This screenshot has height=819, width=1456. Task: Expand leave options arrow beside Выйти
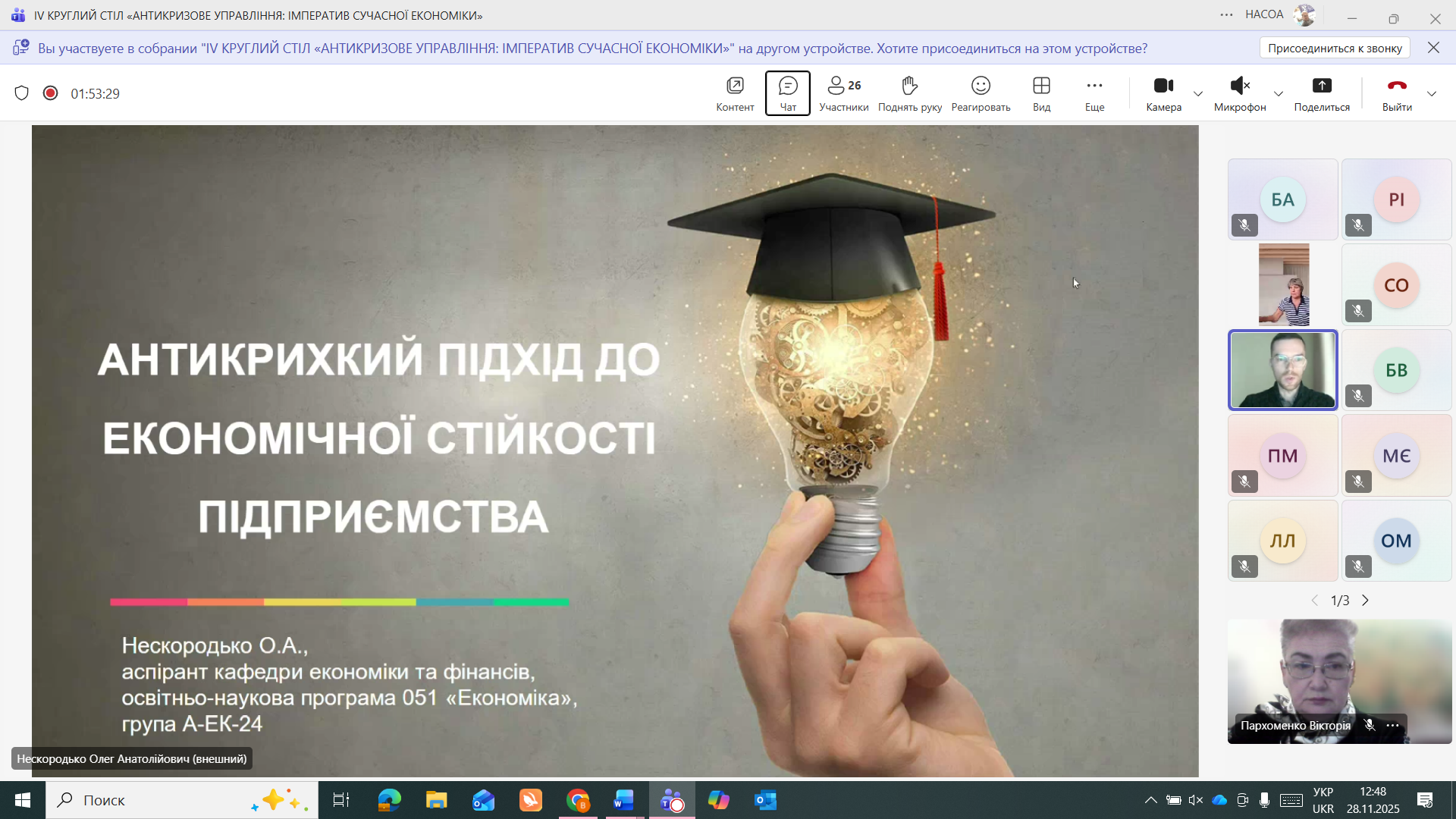point(1432,94)
